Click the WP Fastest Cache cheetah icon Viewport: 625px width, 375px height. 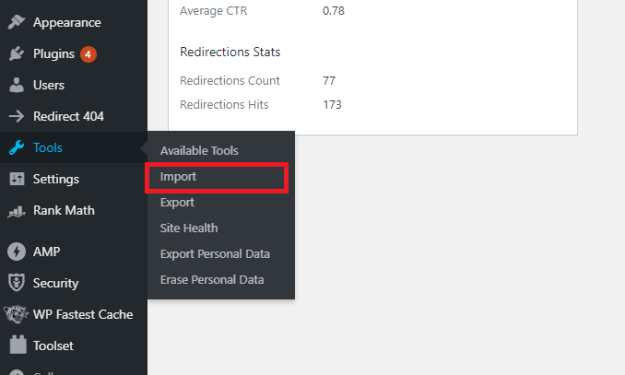[16, 314]
